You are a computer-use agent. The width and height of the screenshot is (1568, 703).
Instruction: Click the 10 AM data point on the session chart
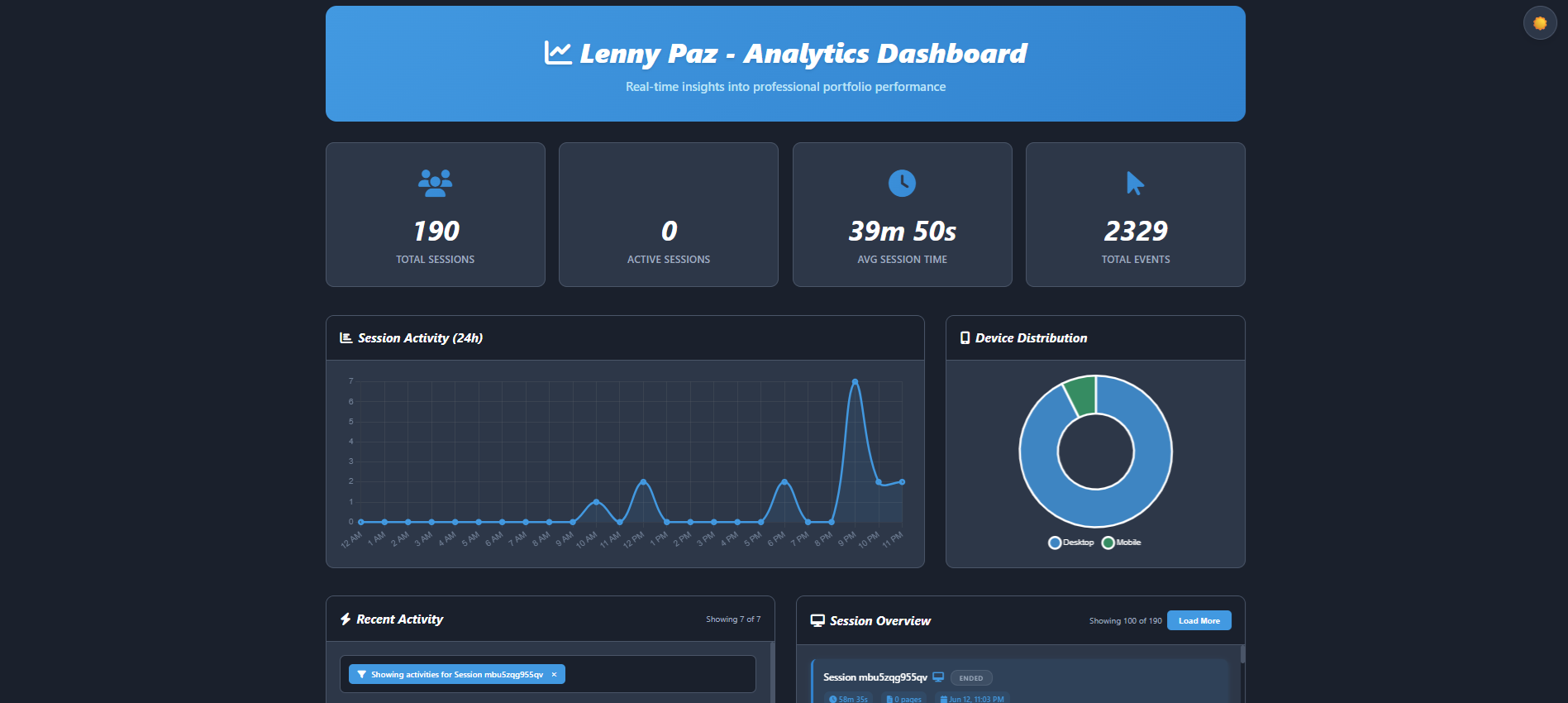(x=596, y=502)
